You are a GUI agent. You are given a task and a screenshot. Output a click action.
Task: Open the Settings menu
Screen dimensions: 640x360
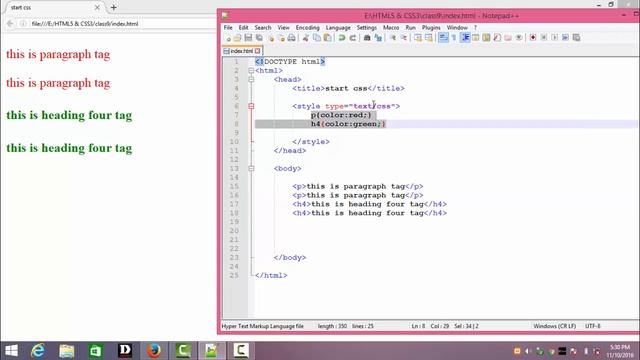coord(367,27)
